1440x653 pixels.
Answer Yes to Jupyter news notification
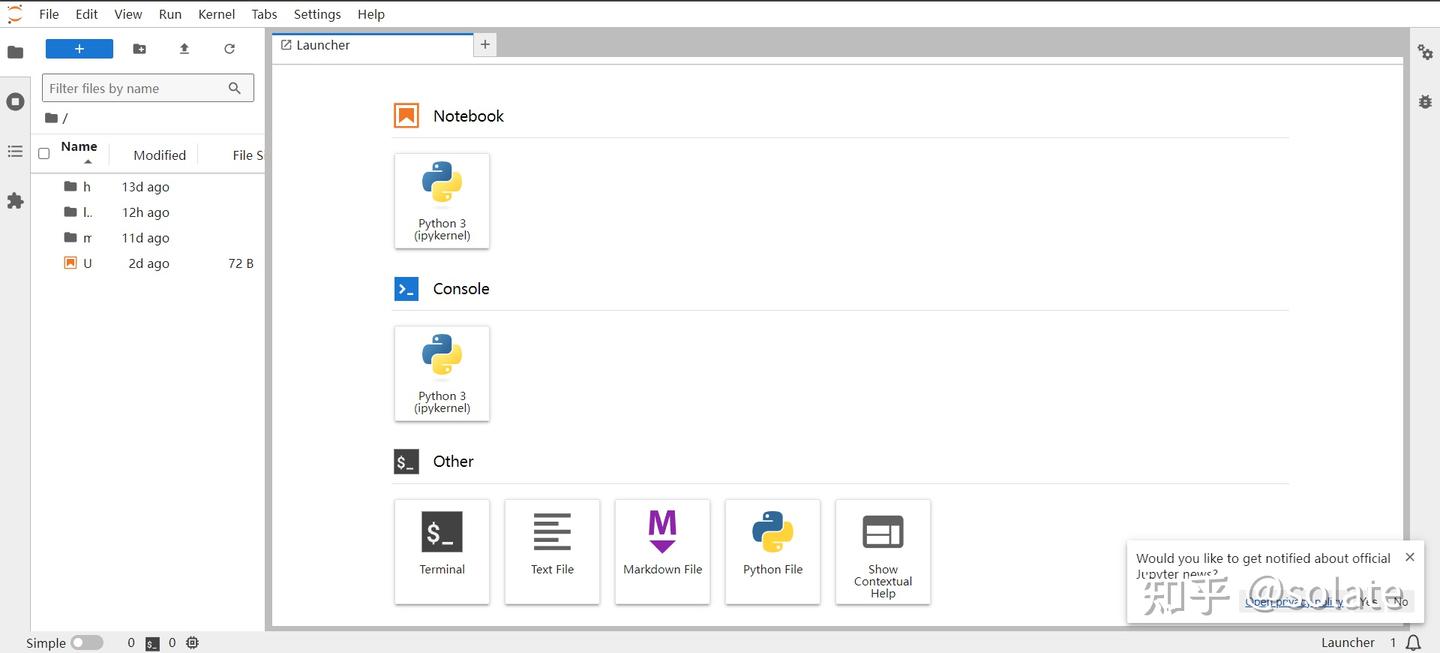tap(1368, 602)
